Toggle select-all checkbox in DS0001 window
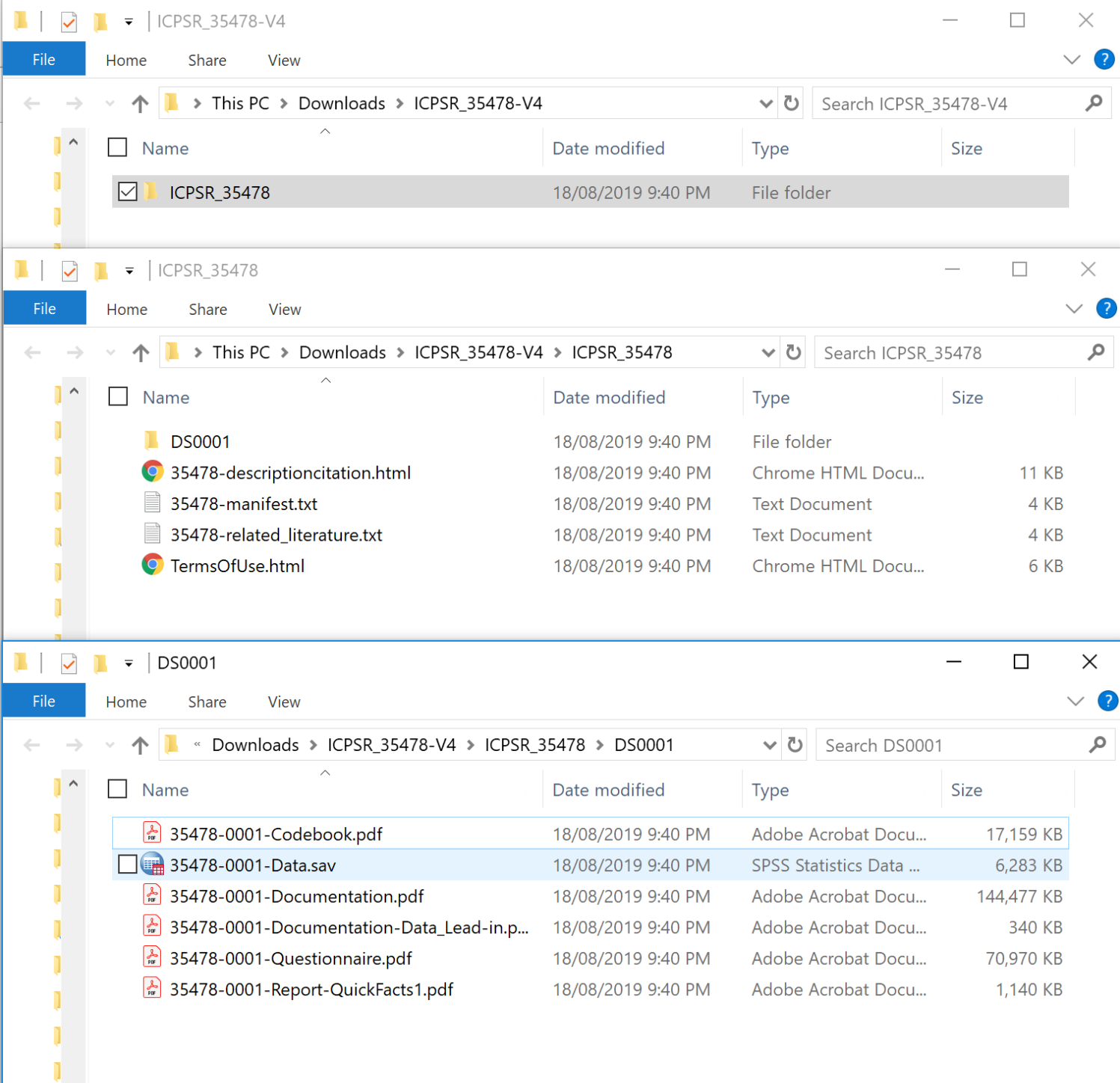 click(x=117, y=789)
